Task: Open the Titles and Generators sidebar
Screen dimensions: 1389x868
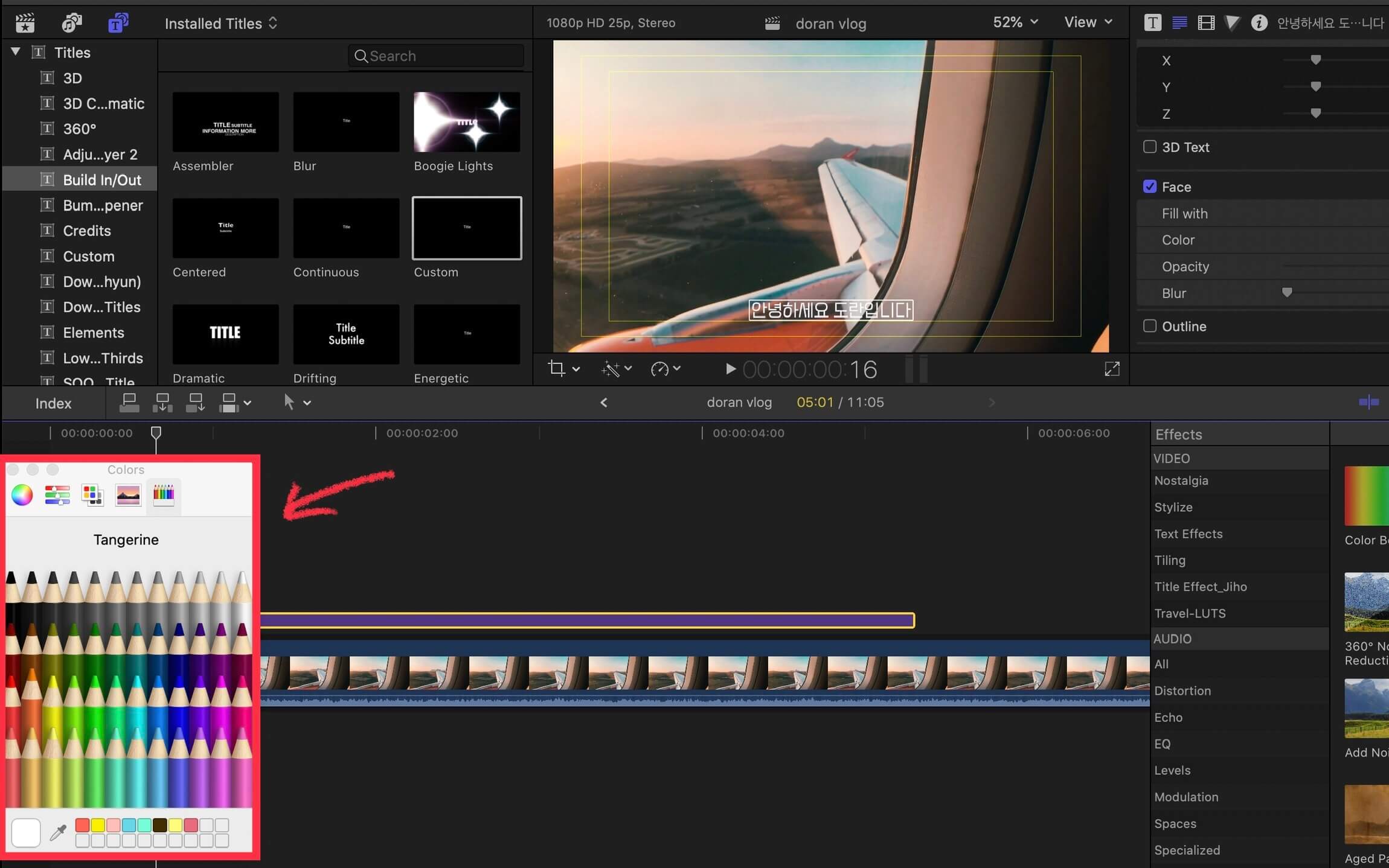Action: [x=118, y=23]
